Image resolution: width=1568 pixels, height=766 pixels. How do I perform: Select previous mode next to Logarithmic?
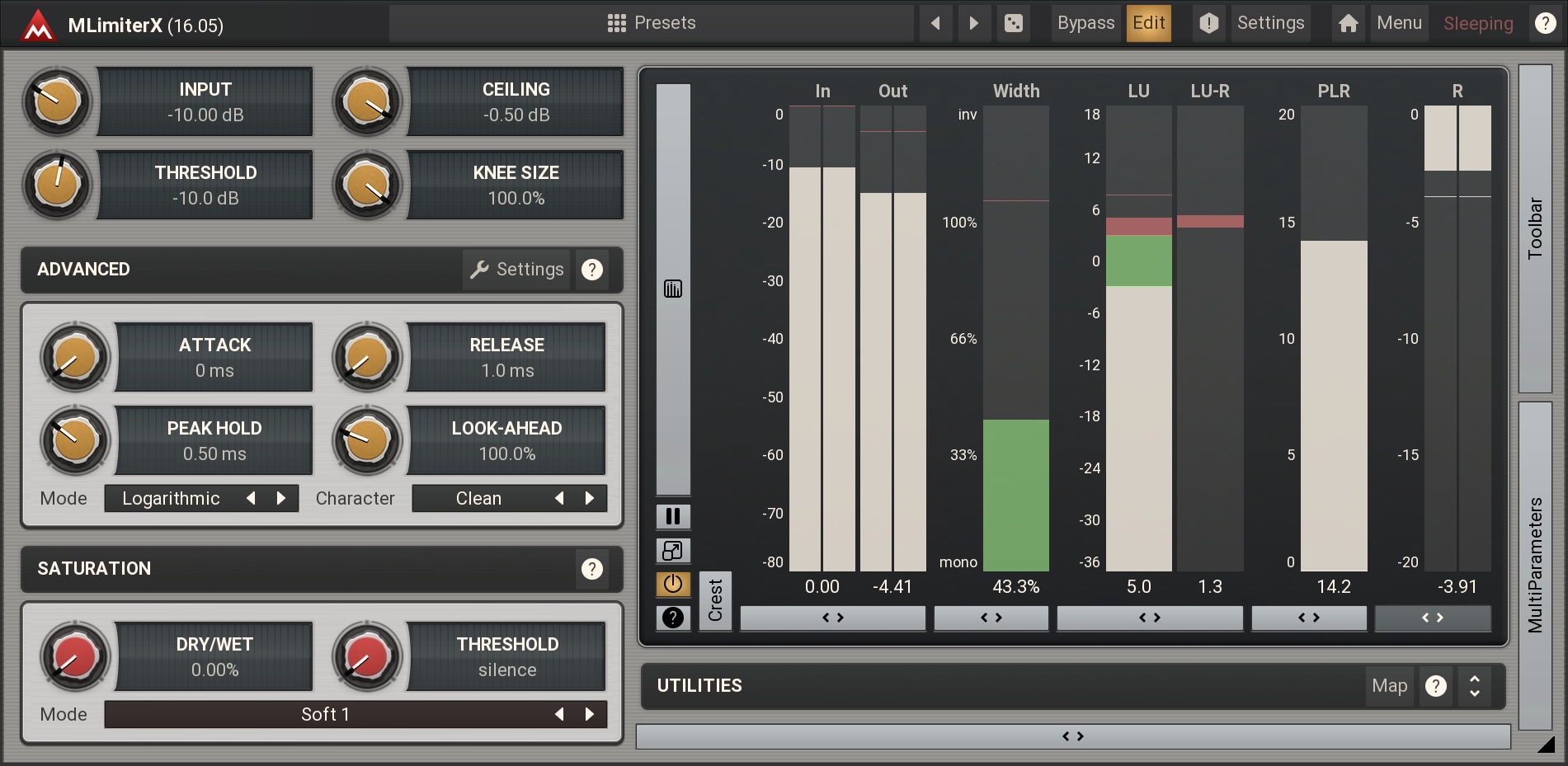[252, 498]
